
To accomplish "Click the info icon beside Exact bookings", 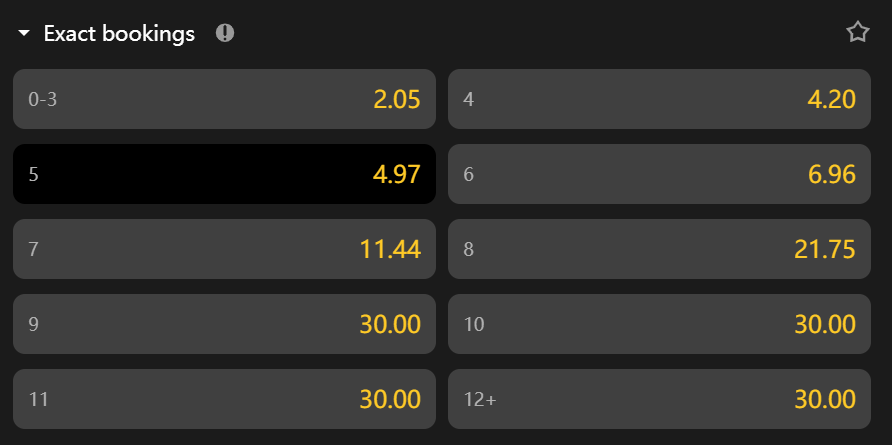I will [225, 33].
